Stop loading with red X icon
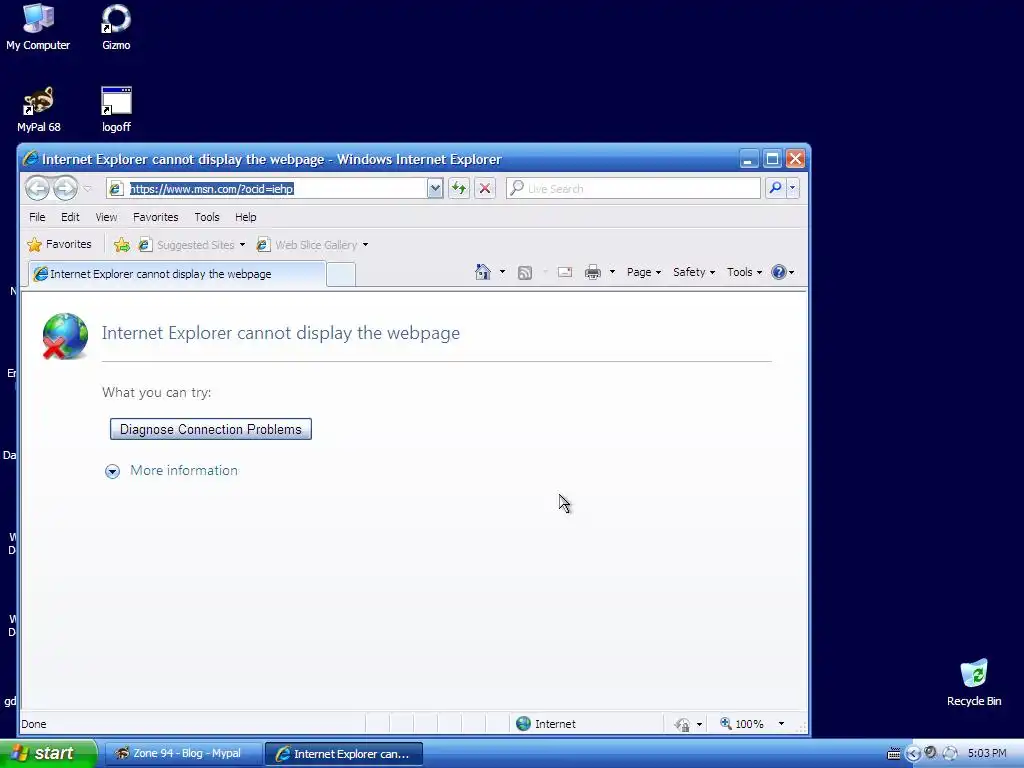Screen dimensions: 1024x768 tap(485, 189)
